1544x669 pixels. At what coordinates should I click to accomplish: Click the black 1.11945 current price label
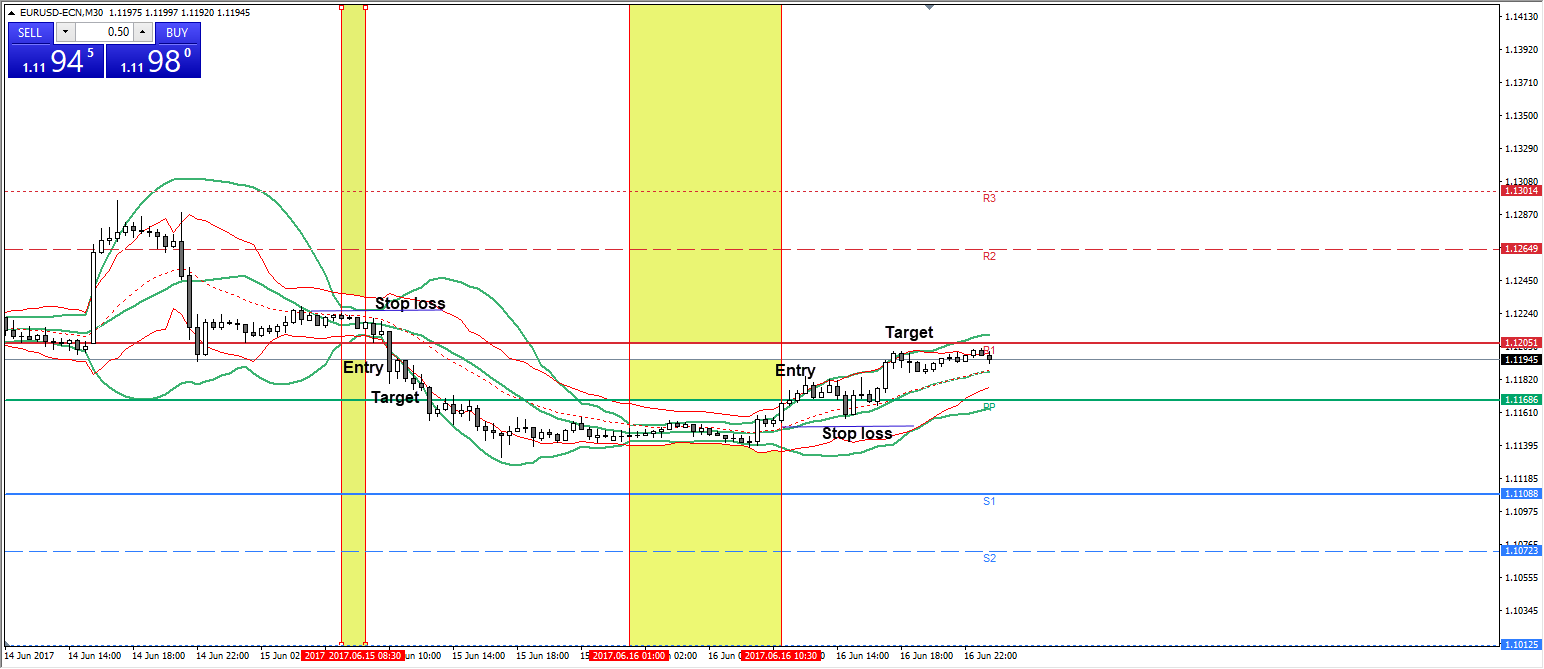[1521, 359]
